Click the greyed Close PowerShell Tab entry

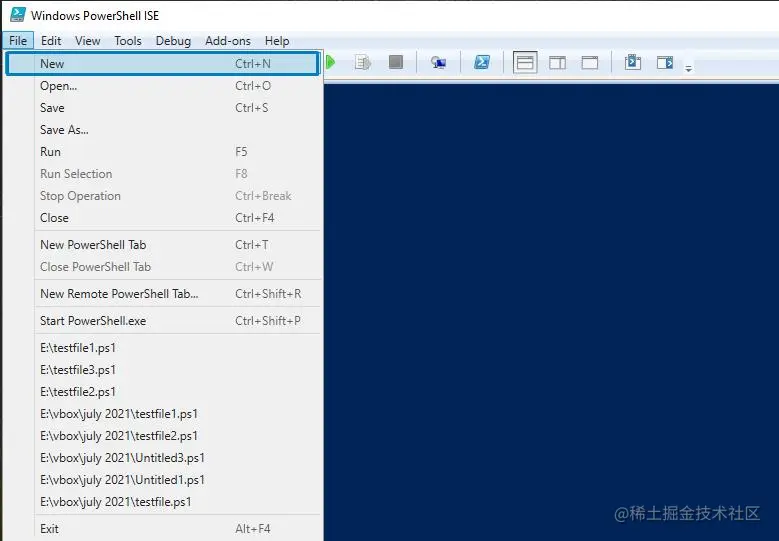162,267
